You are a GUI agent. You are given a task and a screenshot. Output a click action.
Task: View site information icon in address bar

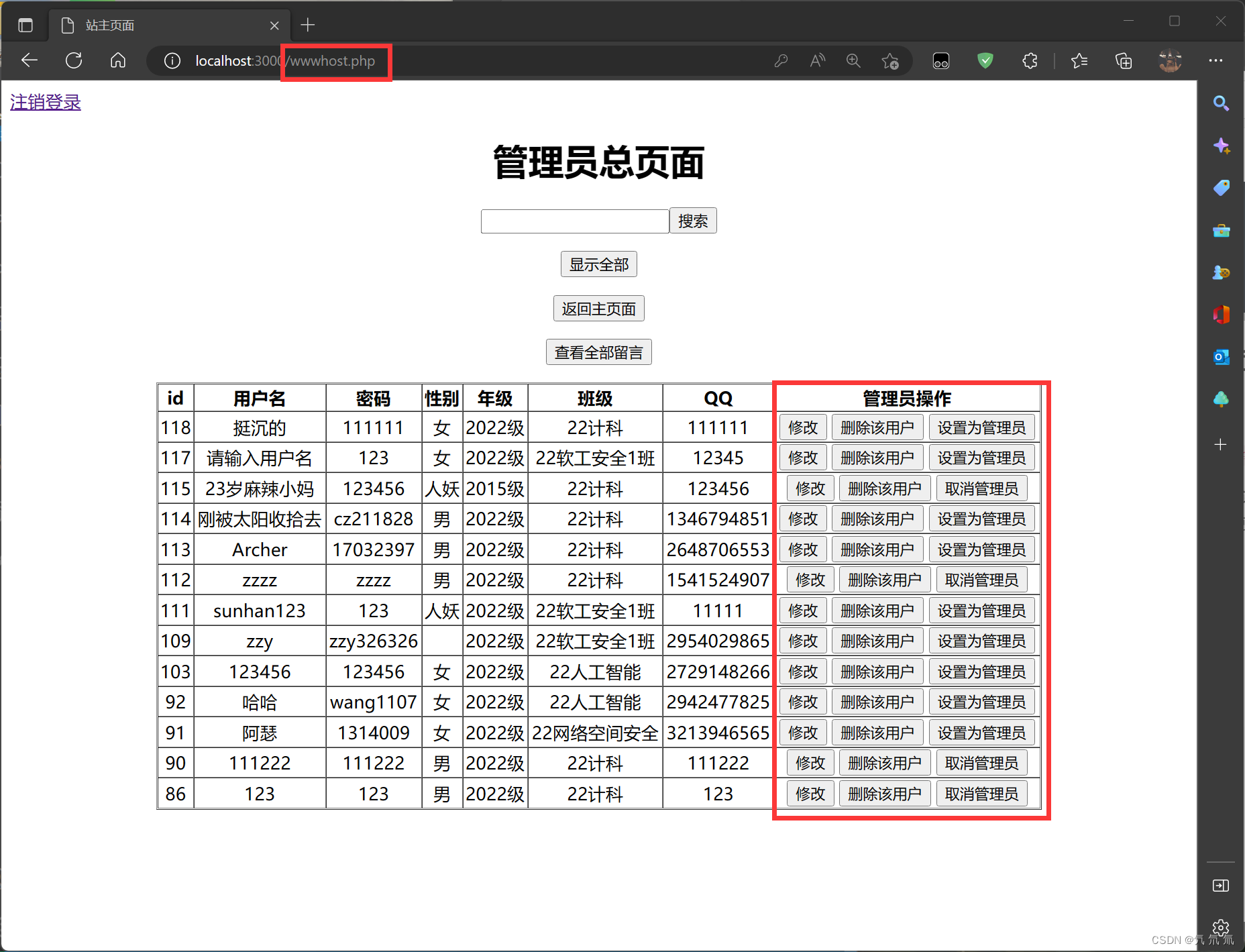(172, 61)
